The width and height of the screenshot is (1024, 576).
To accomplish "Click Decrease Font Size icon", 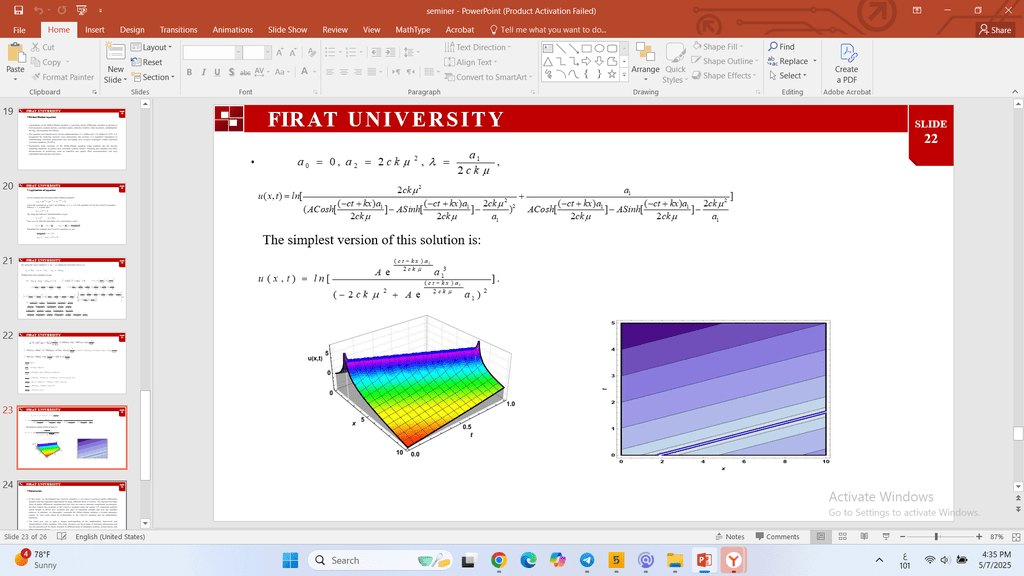I will [293, 52].
